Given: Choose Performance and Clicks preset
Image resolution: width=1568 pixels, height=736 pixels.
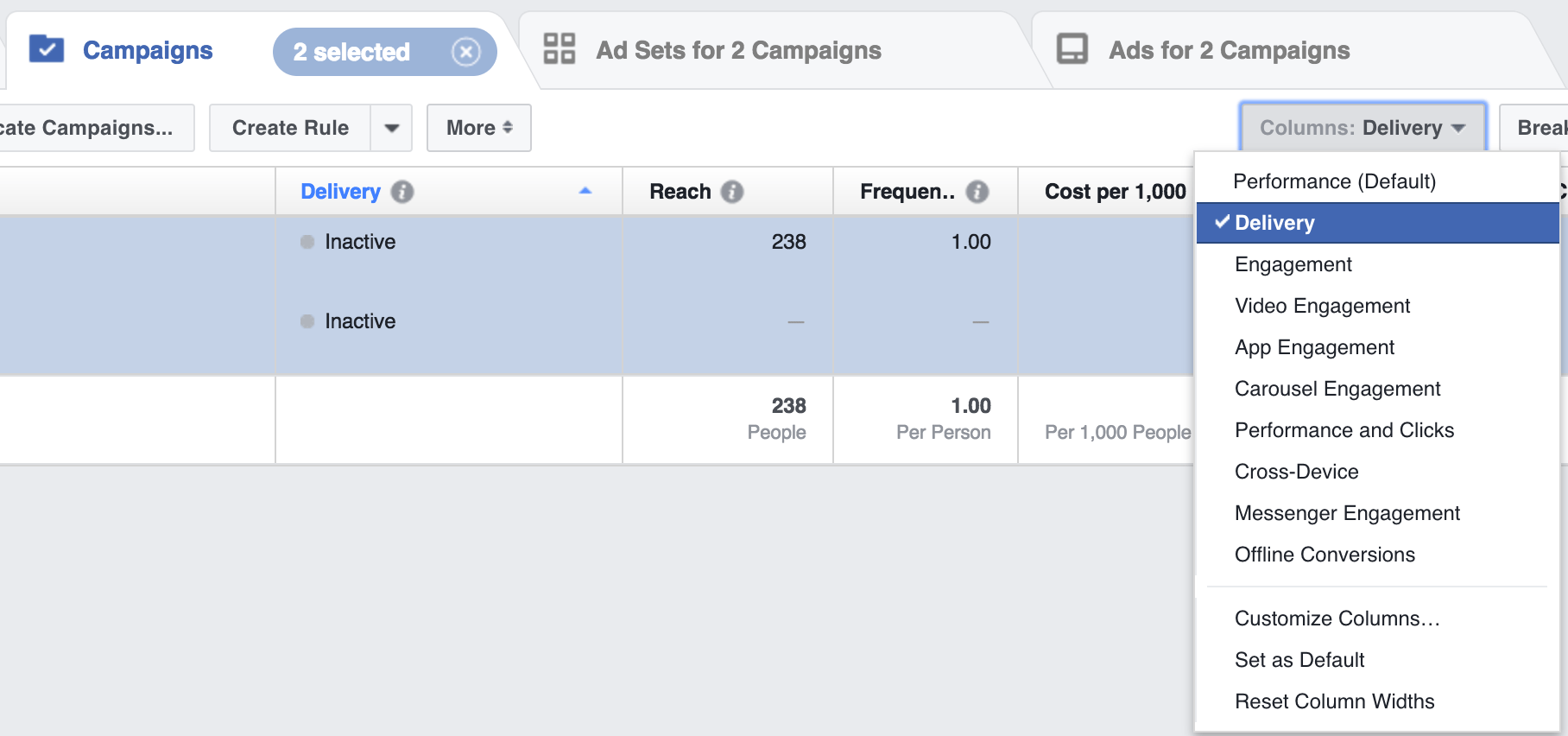Looking at the screenshot, I should click(1378, 430).
